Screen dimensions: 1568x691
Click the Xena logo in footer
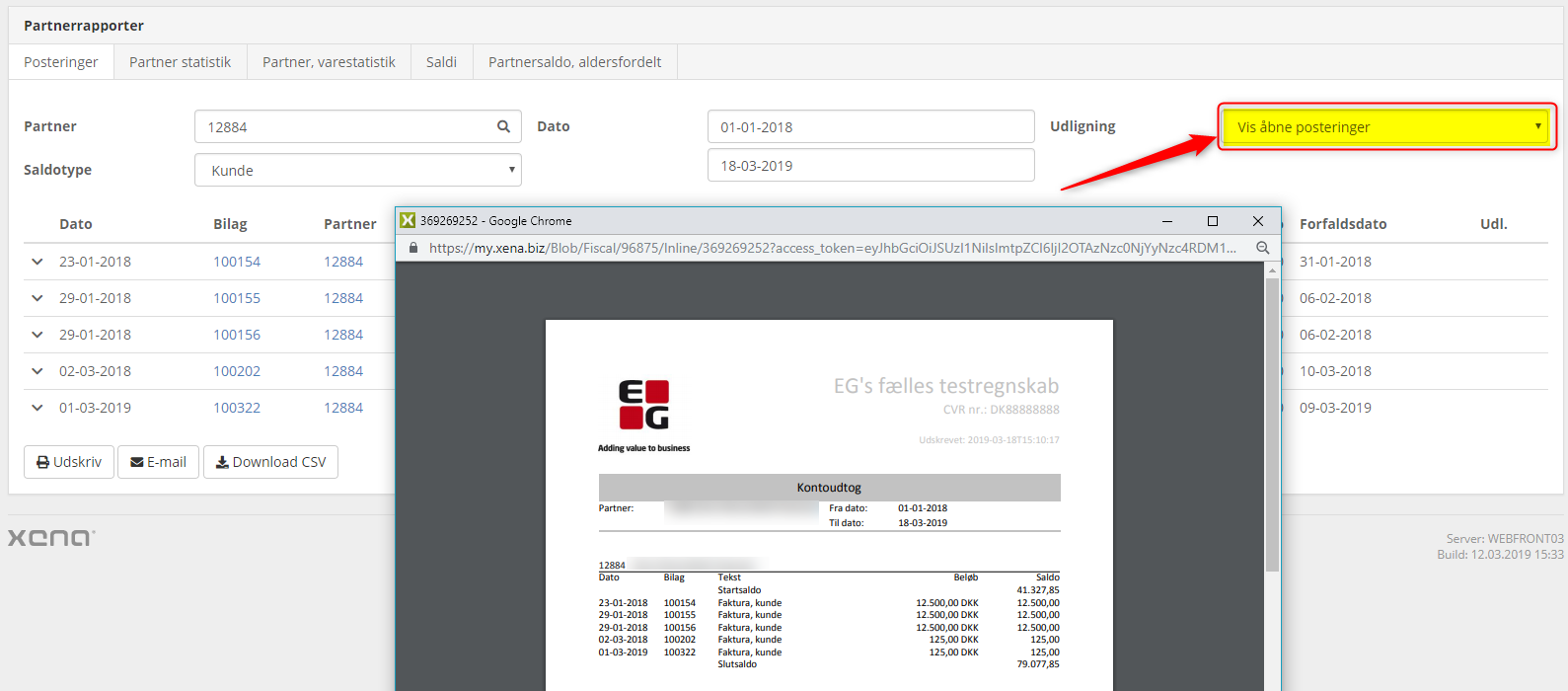51,538
